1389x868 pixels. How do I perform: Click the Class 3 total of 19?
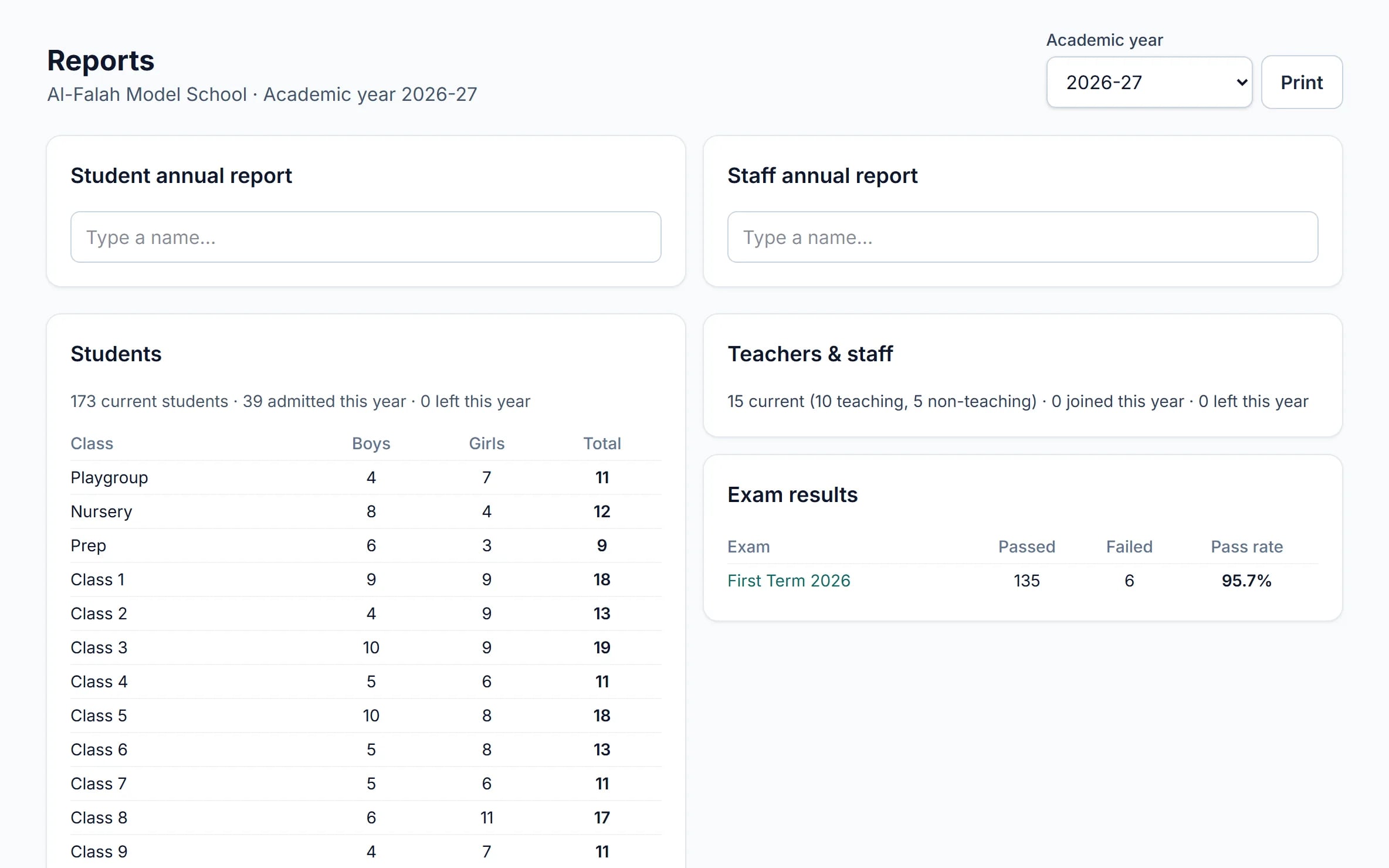pyautogui.click(x=602, y=647)
